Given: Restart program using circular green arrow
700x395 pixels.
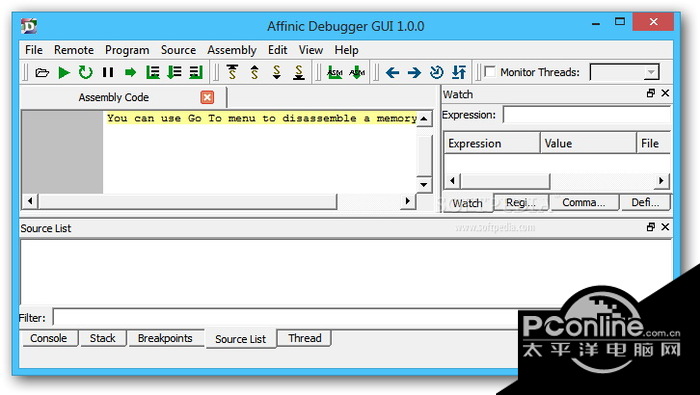Looking at the screenshot, I should point(86,72).
